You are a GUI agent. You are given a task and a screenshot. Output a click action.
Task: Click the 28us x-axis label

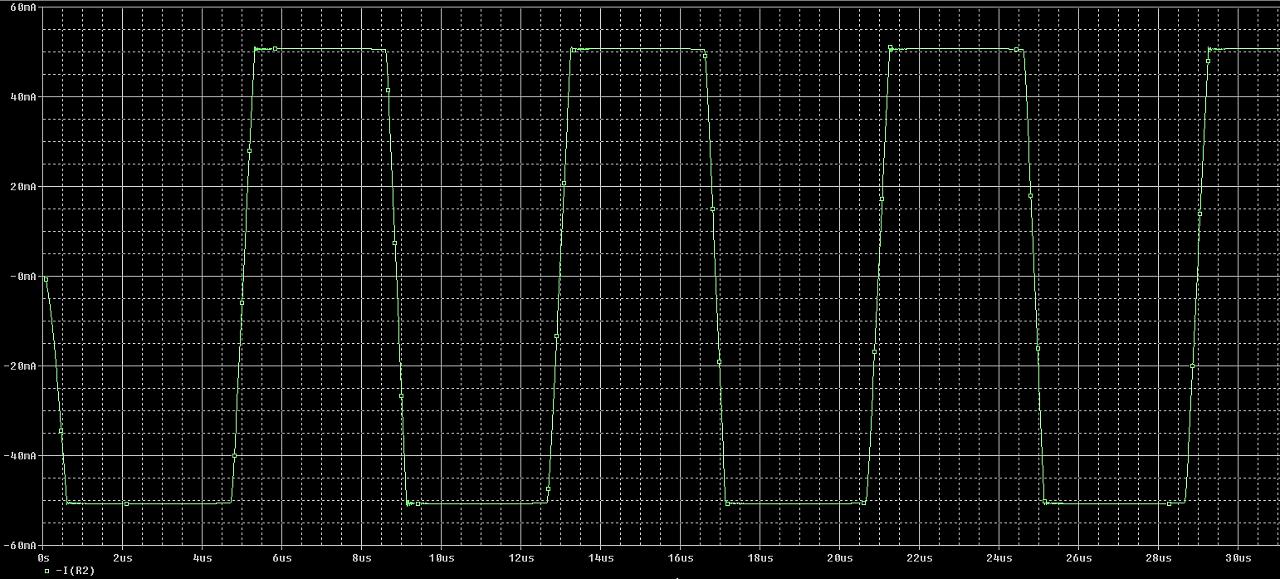tap(1157, 557)
